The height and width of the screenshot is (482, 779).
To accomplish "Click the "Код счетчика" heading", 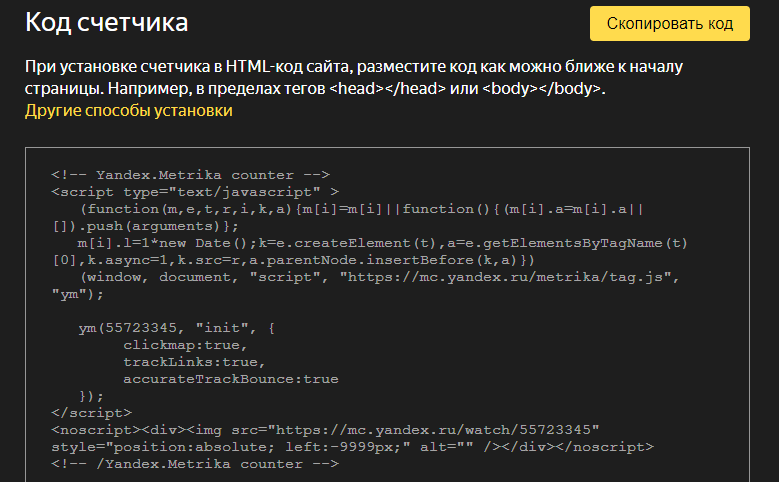I will pos(107,22).
